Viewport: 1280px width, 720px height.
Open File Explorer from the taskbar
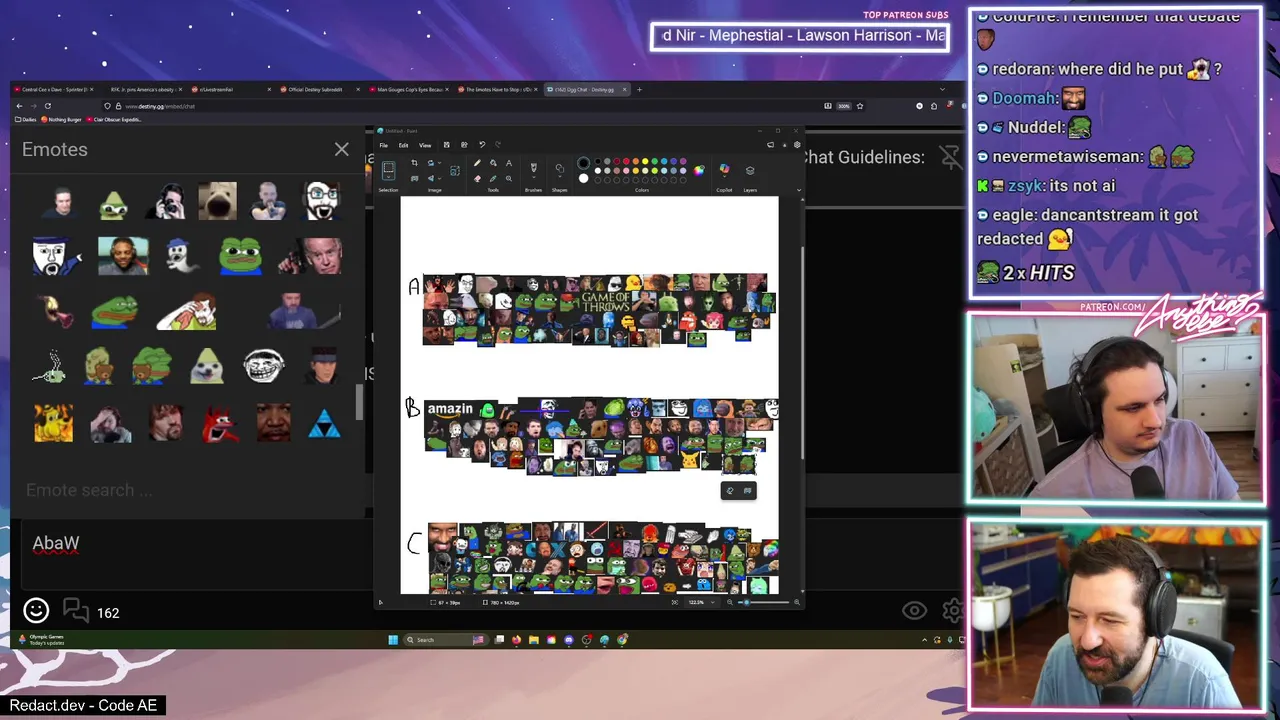(x=534, y=640)
